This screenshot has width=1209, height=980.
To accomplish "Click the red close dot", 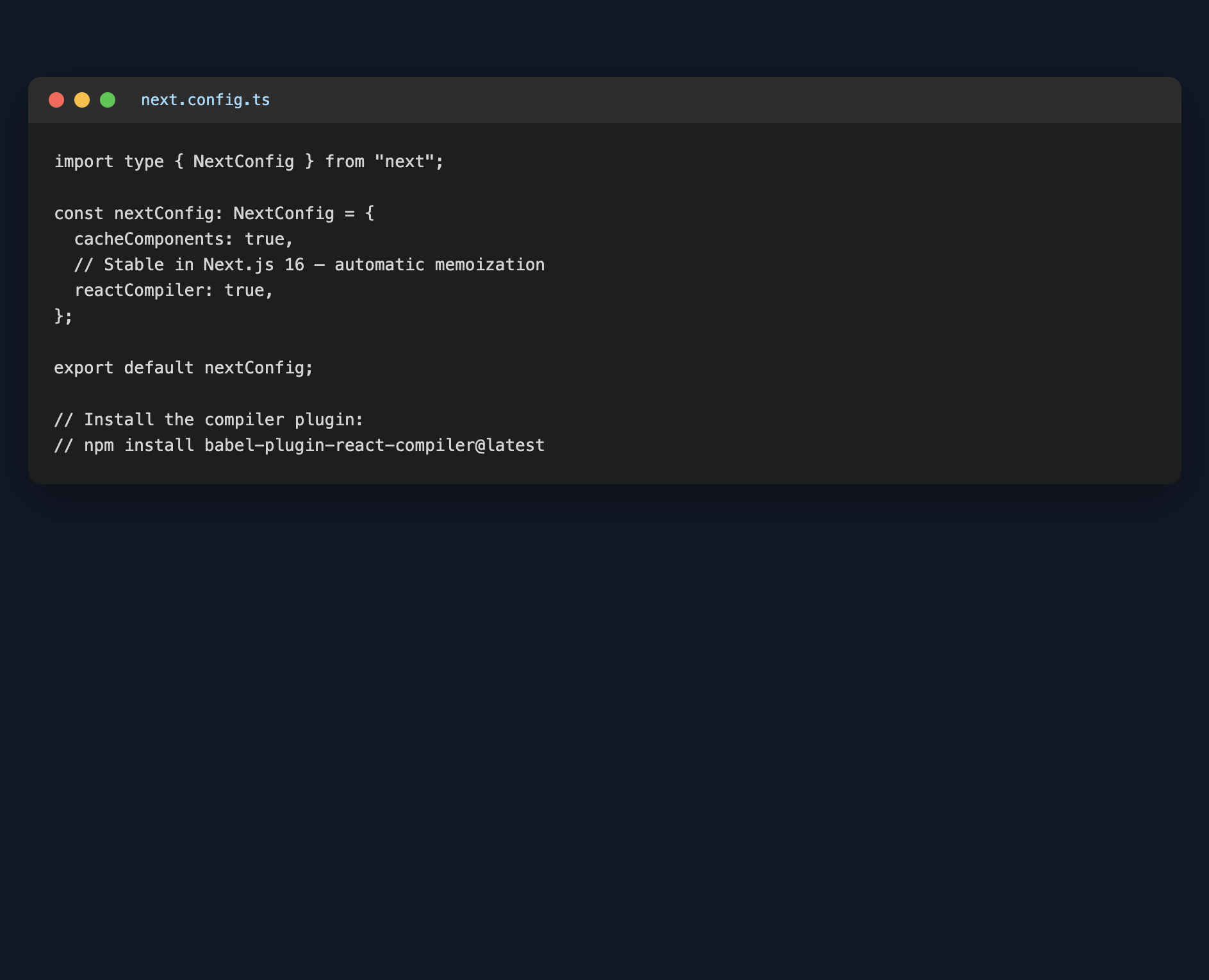I will point(56,100).
